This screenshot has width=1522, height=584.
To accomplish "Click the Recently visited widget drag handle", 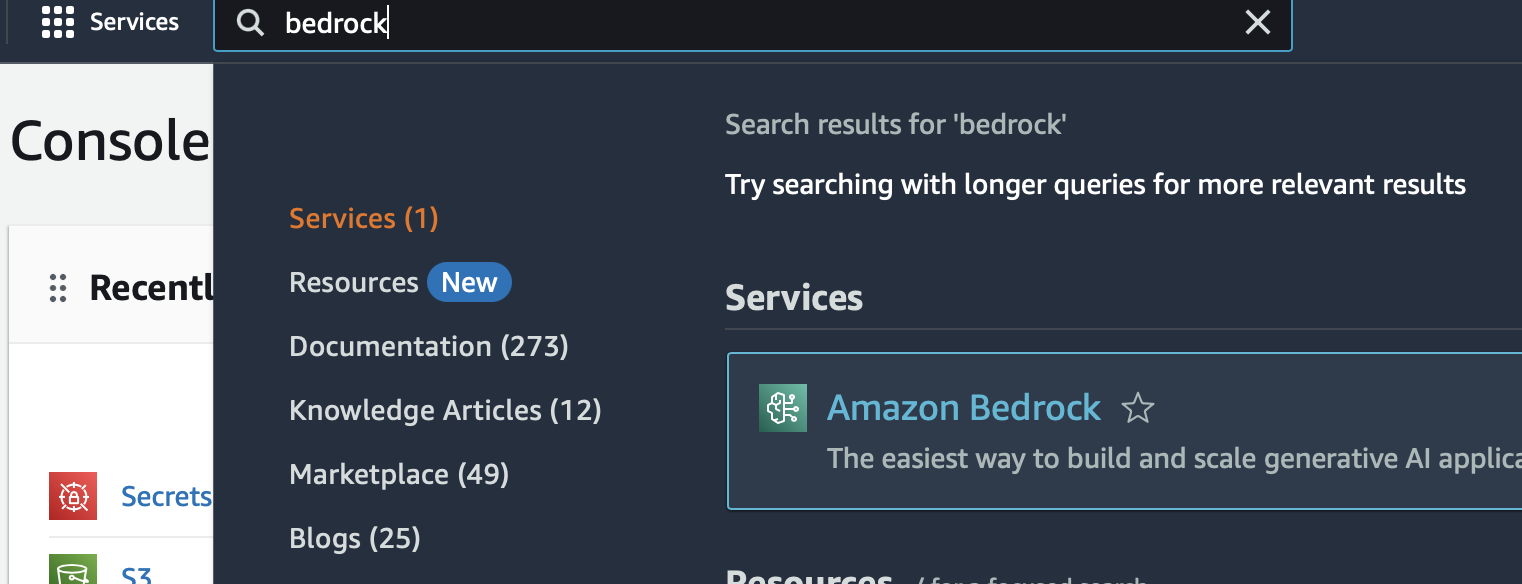I will (58, 288).
